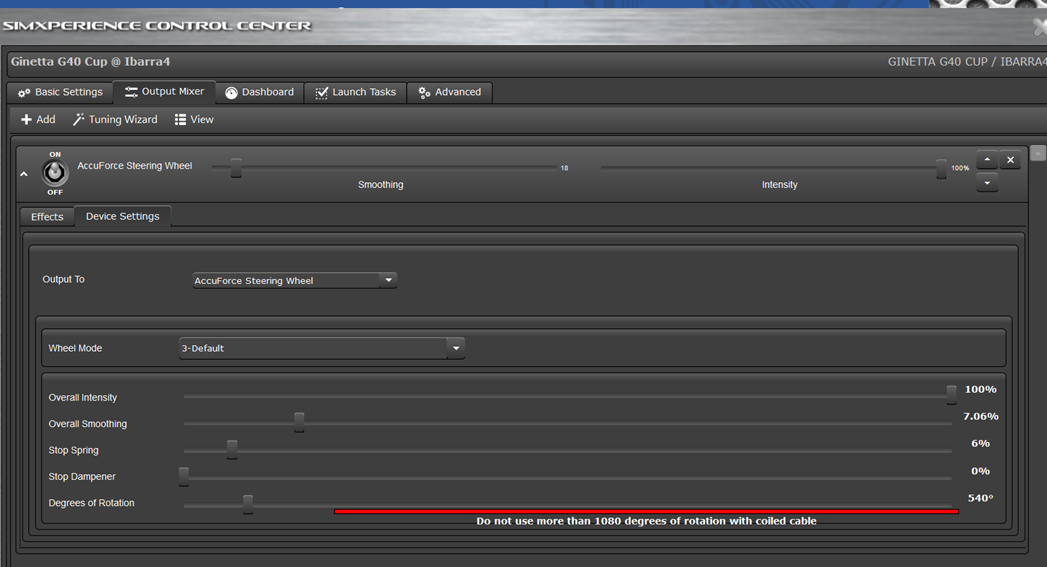Viewport: 1047px width, 567px height.
Task: Remove AccuForce Steering Wheel output with X
Action: (x=1010, y=160)
